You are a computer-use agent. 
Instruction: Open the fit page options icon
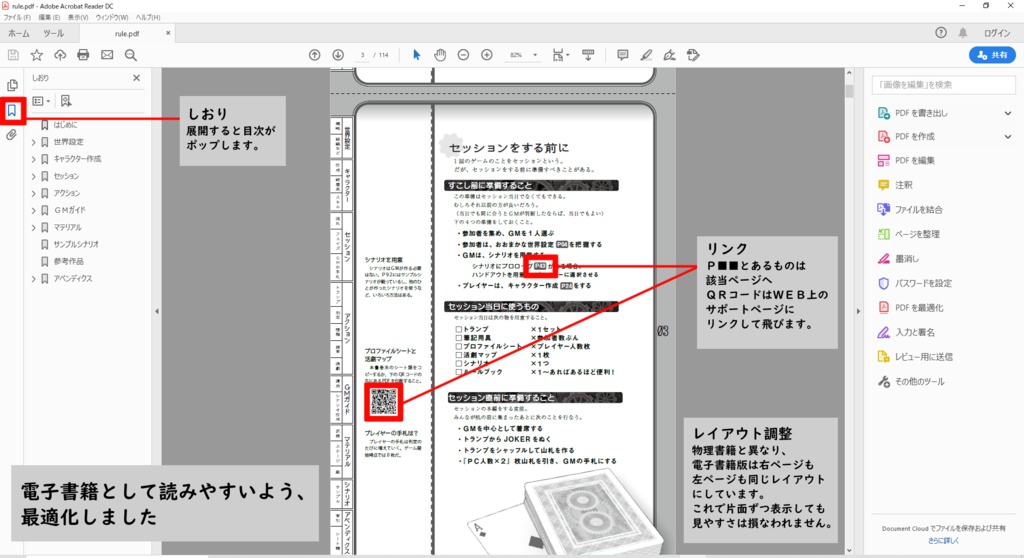[x=560, y=56]
